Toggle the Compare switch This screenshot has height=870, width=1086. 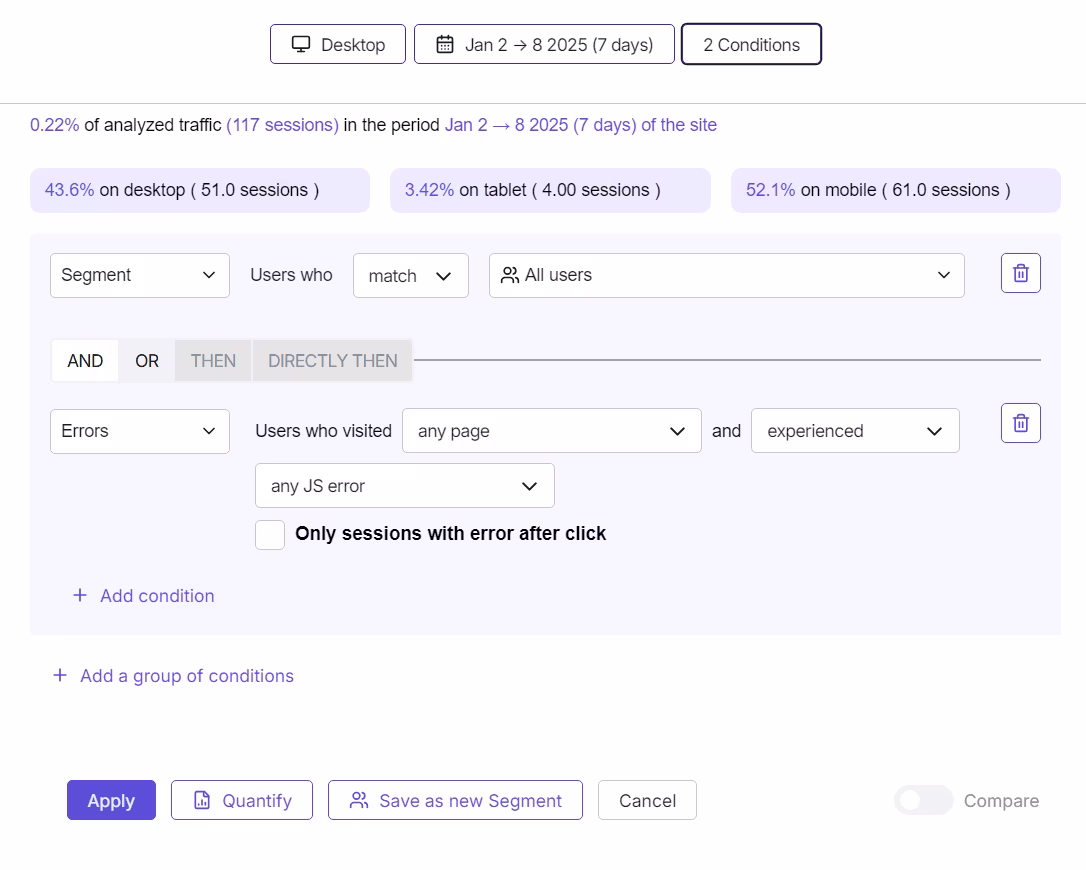(923, 800)
